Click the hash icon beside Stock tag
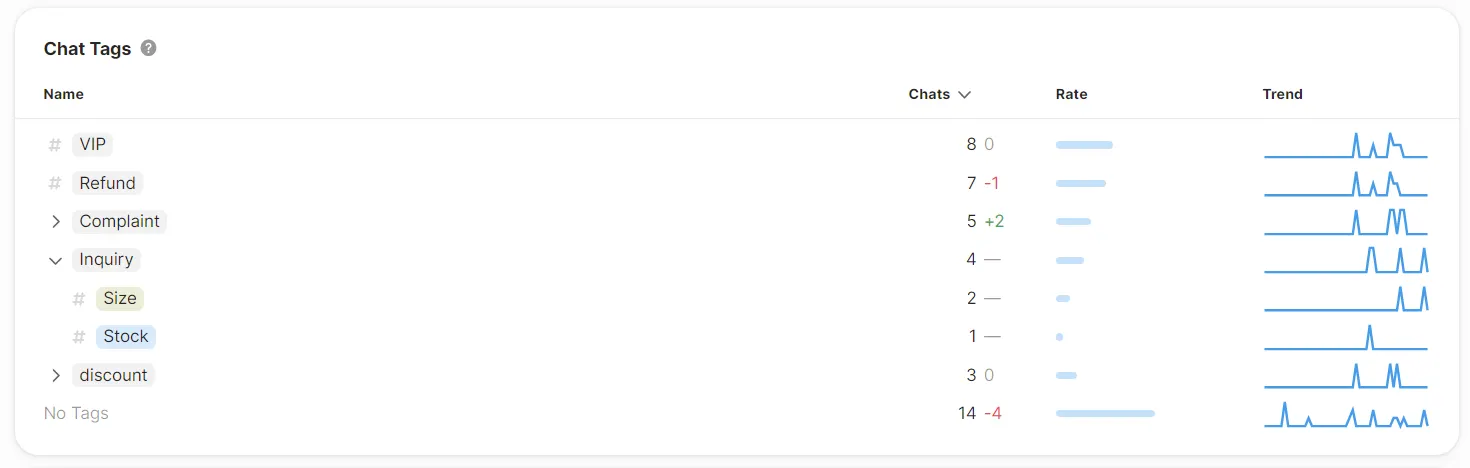Viewport: 1470px width, 468px height. (79, 337)
